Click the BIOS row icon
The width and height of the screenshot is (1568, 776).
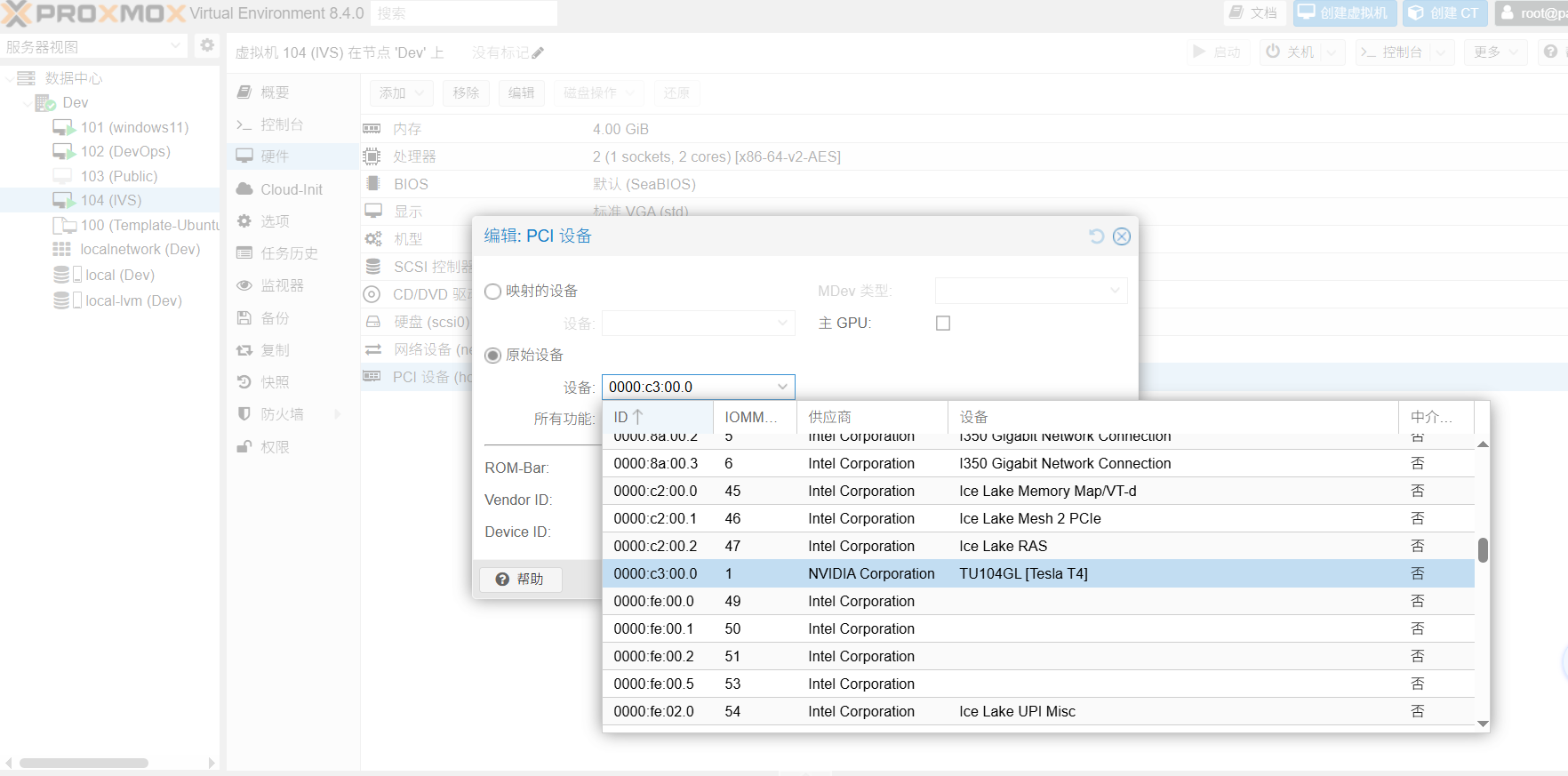tap(372, 184)
